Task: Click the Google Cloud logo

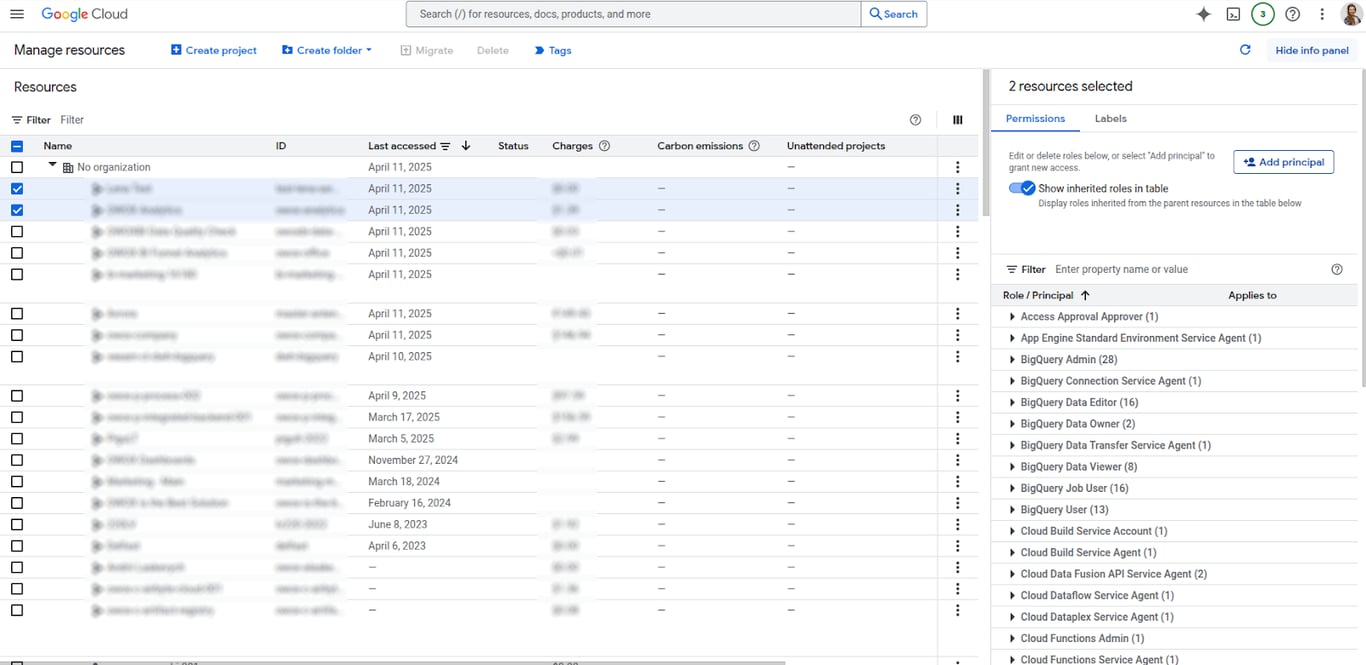Action: pyautogui.click(x=84, y=14)
